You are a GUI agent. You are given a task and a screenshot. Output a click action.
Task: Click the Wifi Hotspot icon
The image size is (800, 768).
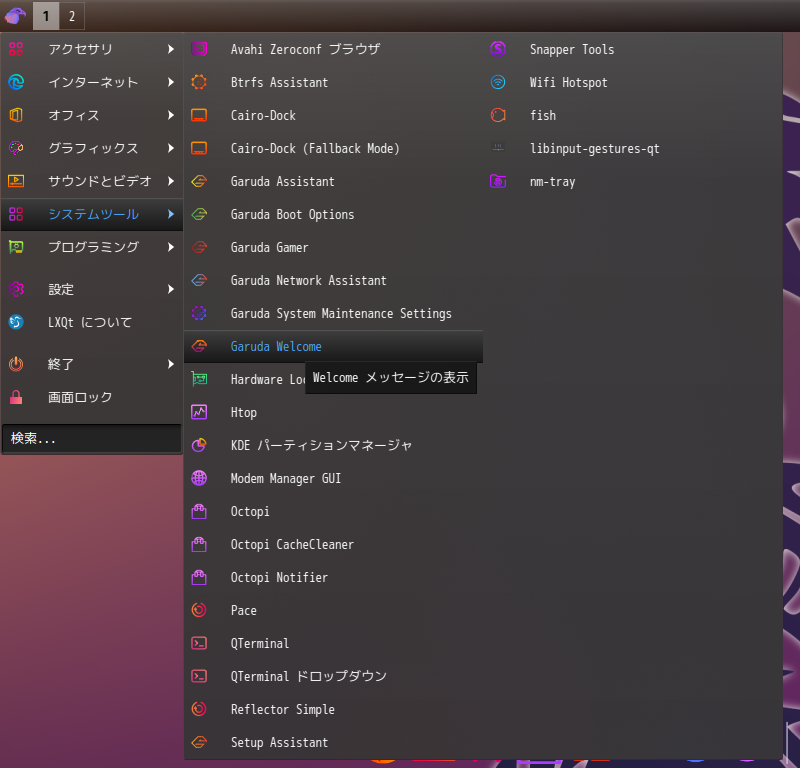[x=498, y=82]
